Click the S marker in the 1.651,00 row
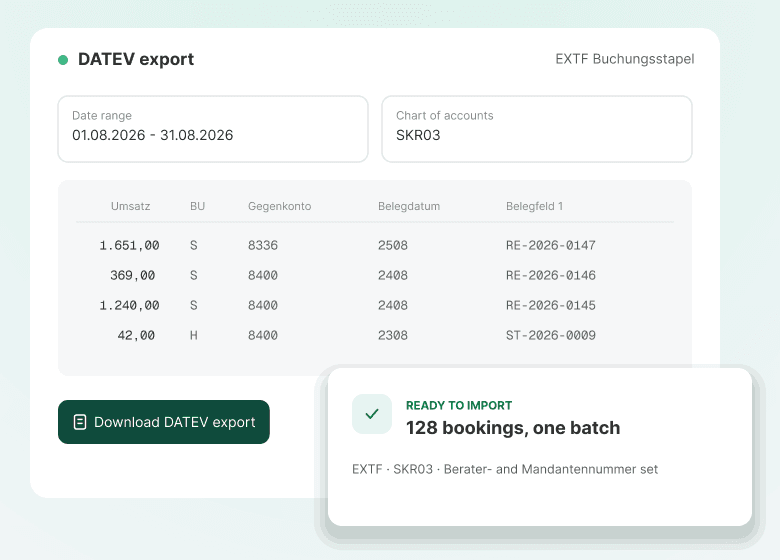 coord(194,245)
